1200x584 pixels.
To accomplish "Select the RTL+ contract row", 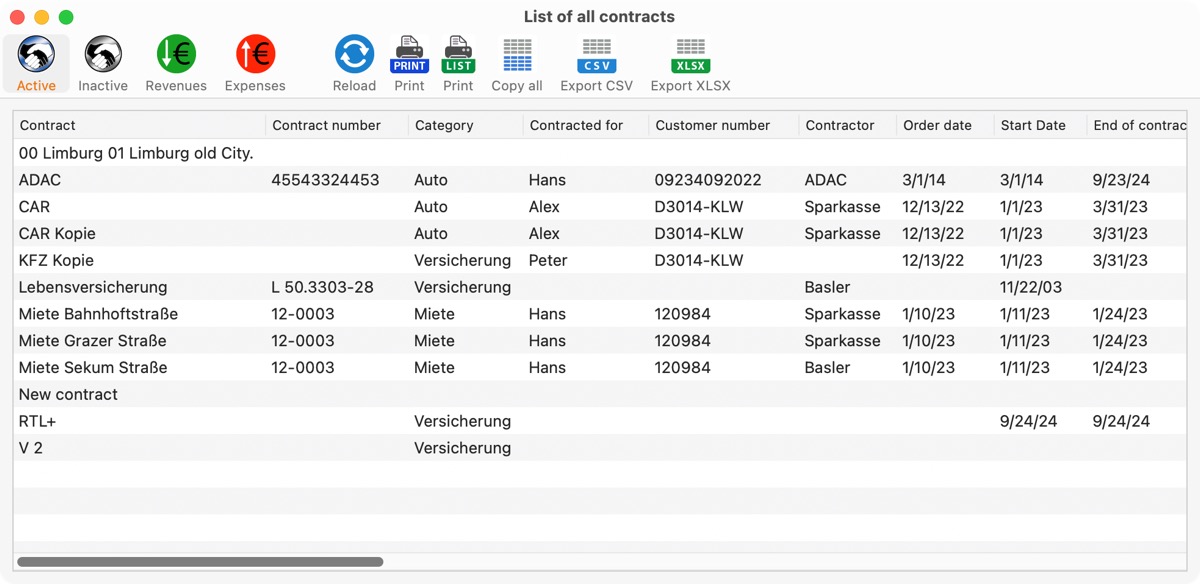I will coord(600,421).
